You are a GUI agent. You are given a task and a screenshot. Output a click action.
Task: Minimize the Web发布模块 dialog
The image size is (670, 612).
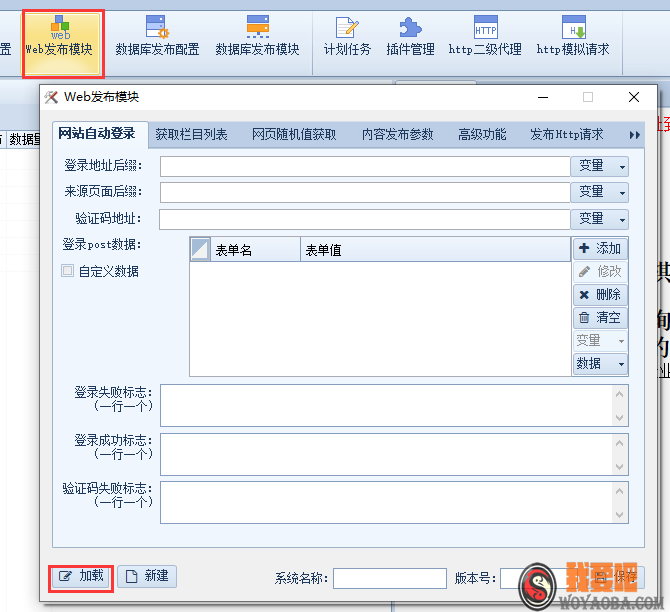coord(543,97)
